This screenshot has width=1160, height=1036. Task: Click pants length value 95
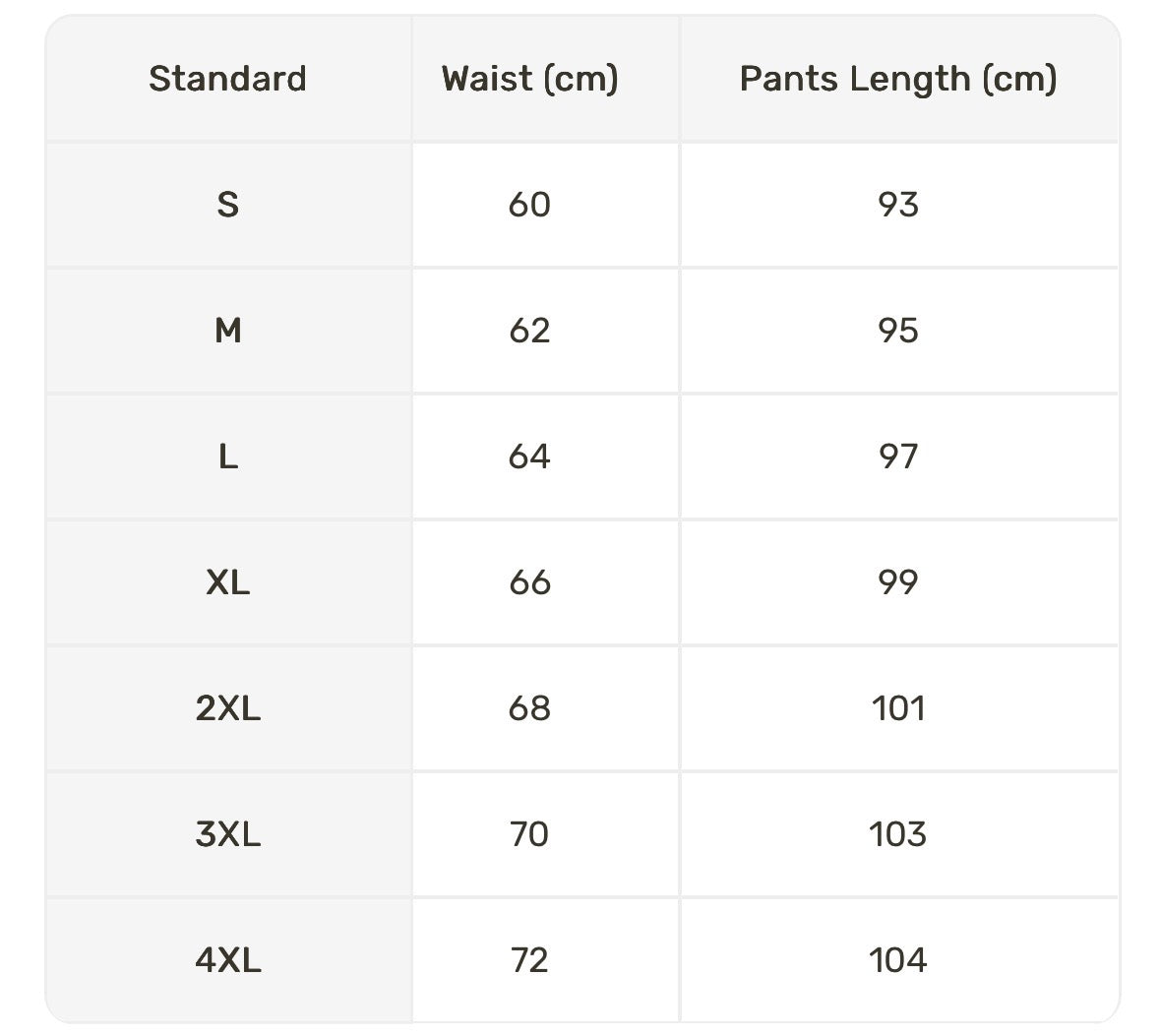click(x=897, y=331)
